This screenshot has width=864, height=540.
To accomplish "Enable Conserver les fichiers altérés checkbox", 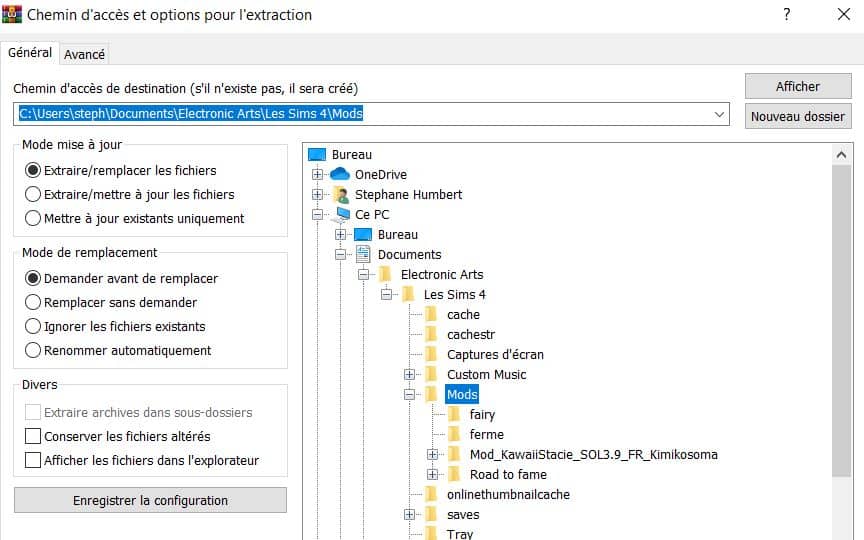I will (x=33, y=436).
